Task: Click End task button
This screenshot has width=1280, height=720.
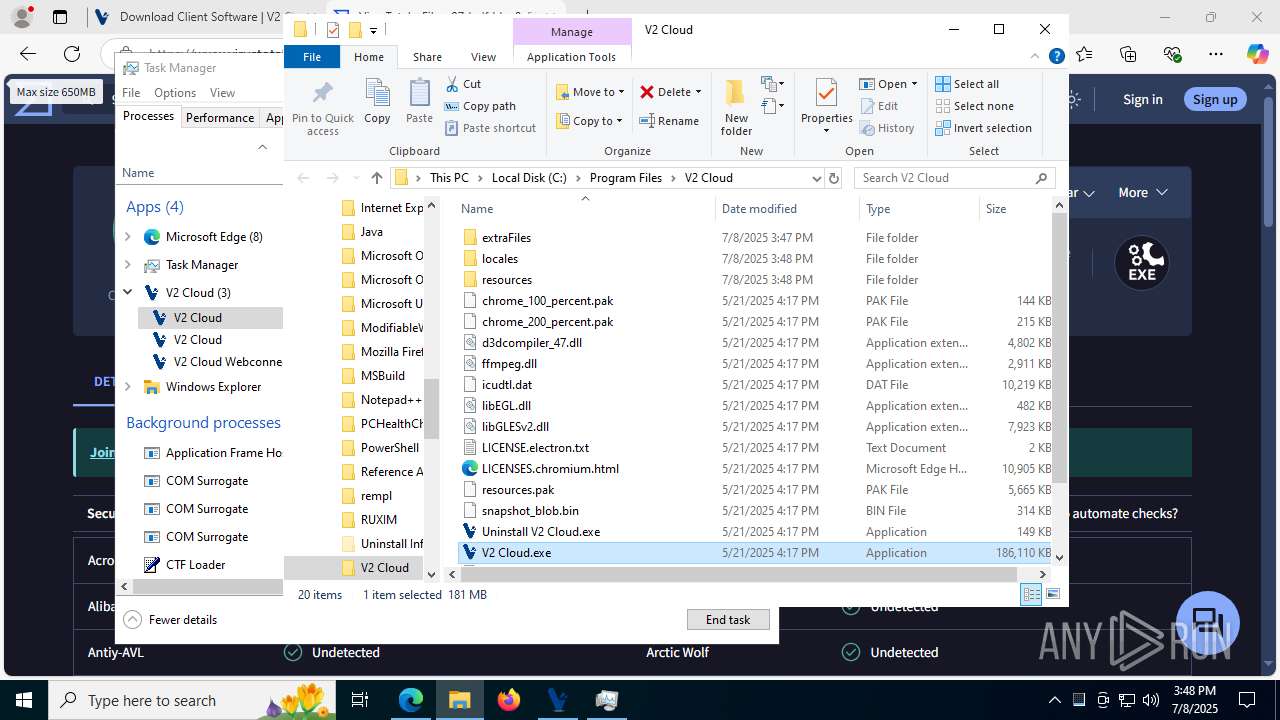Action: point(728,620)
